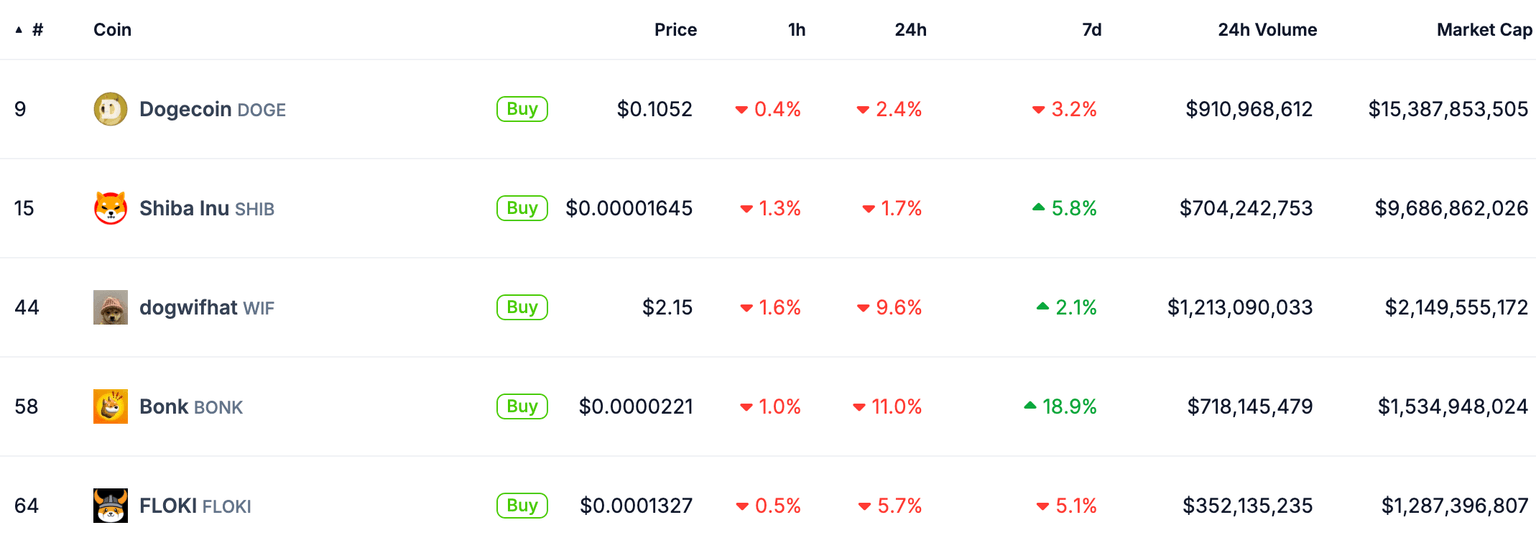Viewport: 1536px width, 550px height.
Task: Open the Bonk BONK coin link
Action: coord(191,407)
